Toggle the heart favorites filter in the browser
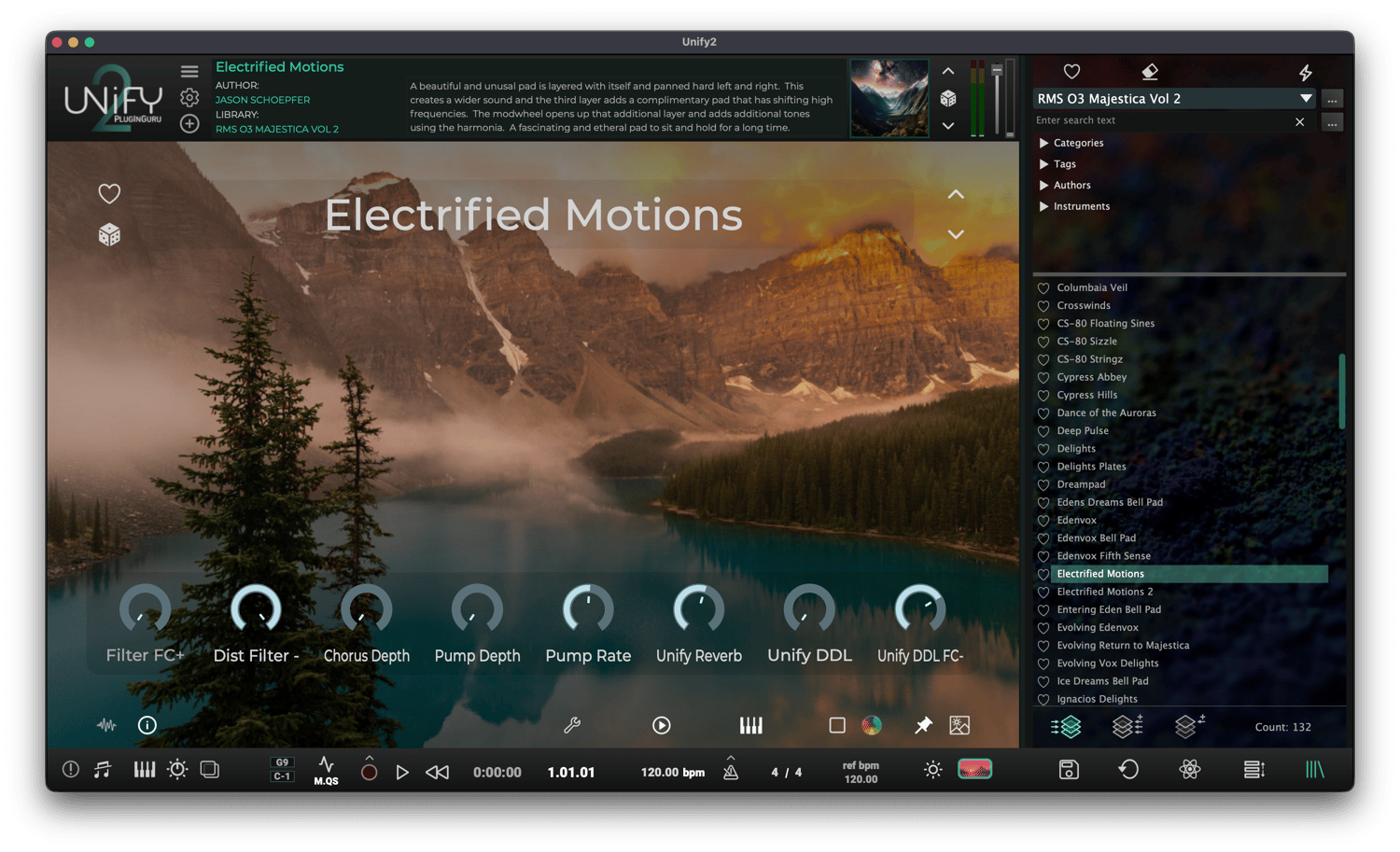 (1071, 72)
